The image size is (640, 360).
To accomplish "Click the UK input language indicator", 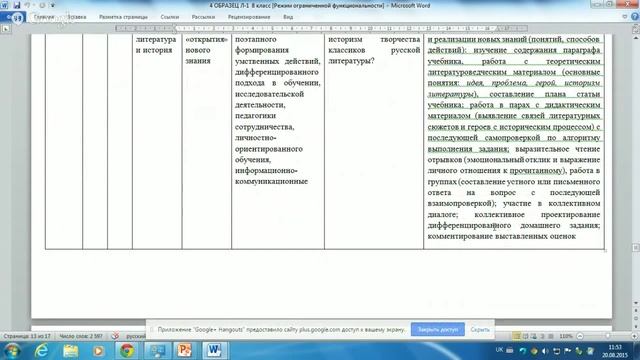I will (499, 350).
